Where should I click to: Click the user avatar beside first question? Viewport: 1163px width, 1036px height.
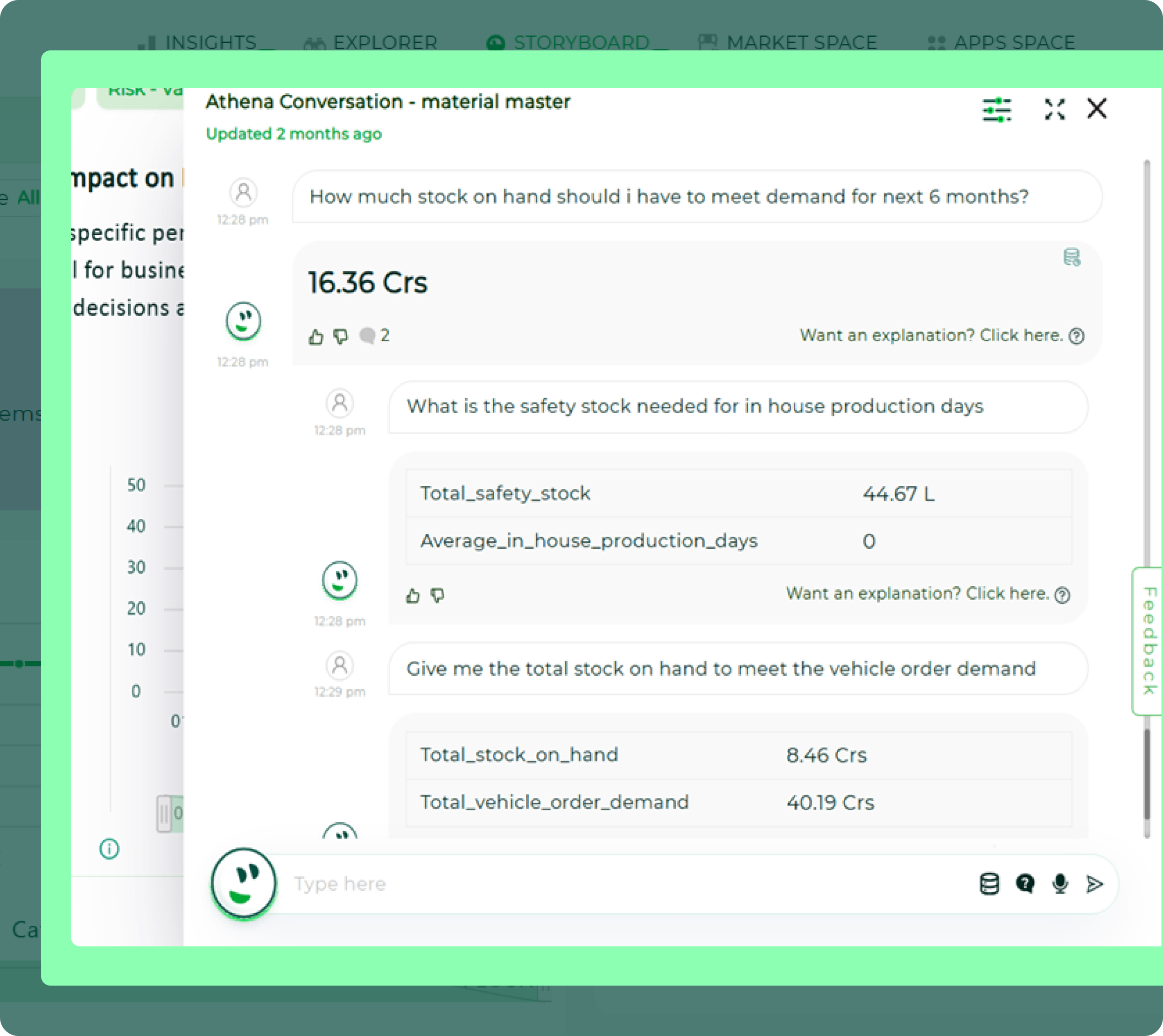(x=243, y=192)
